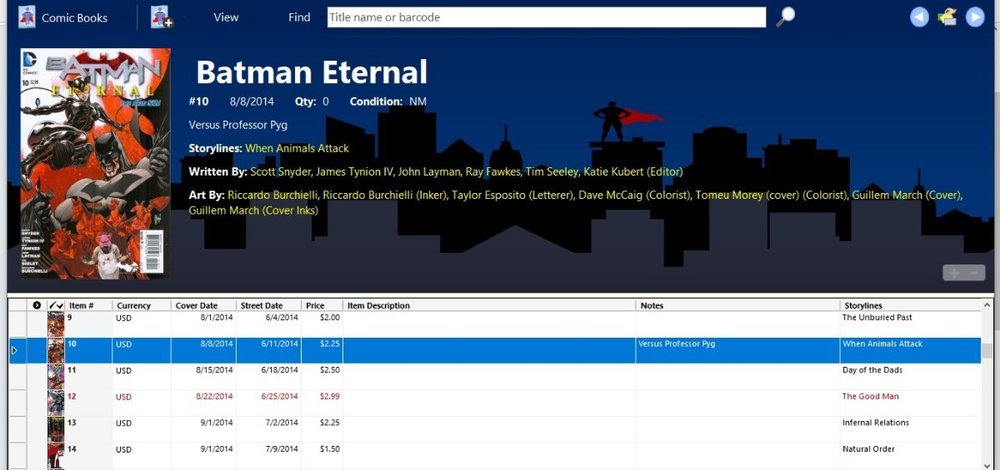Open the Guillem March (Cover Inks) link

(253, 210)
